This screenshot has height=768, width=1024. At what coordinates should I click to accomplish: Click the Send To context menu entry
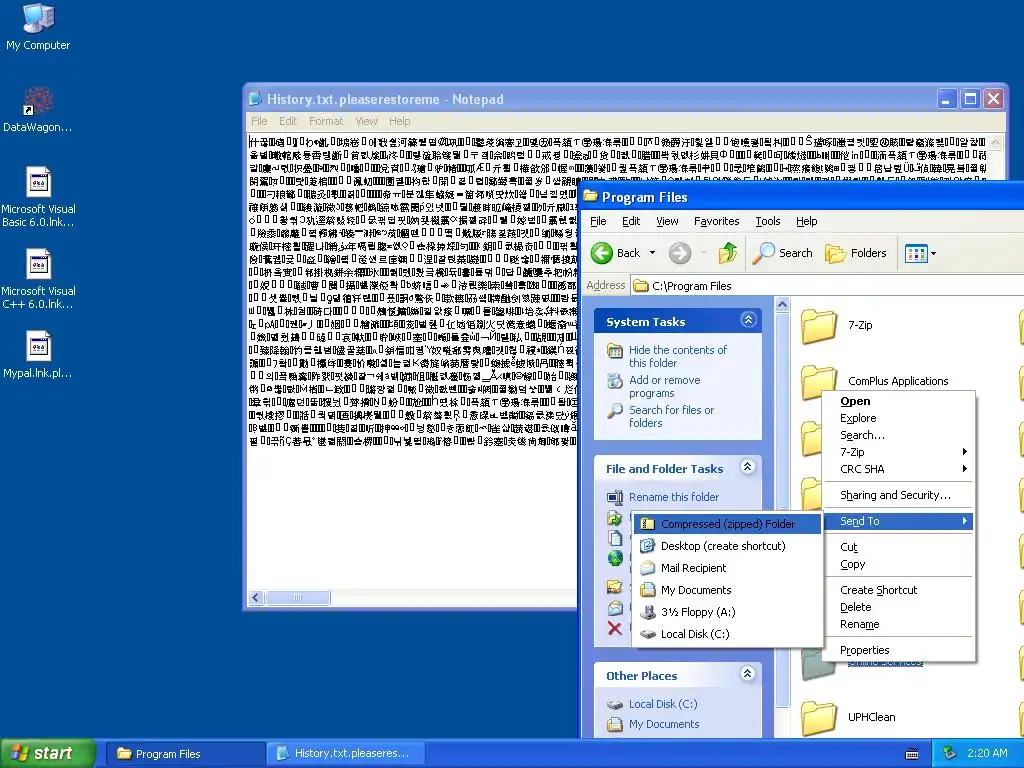[x=899, y=521]
